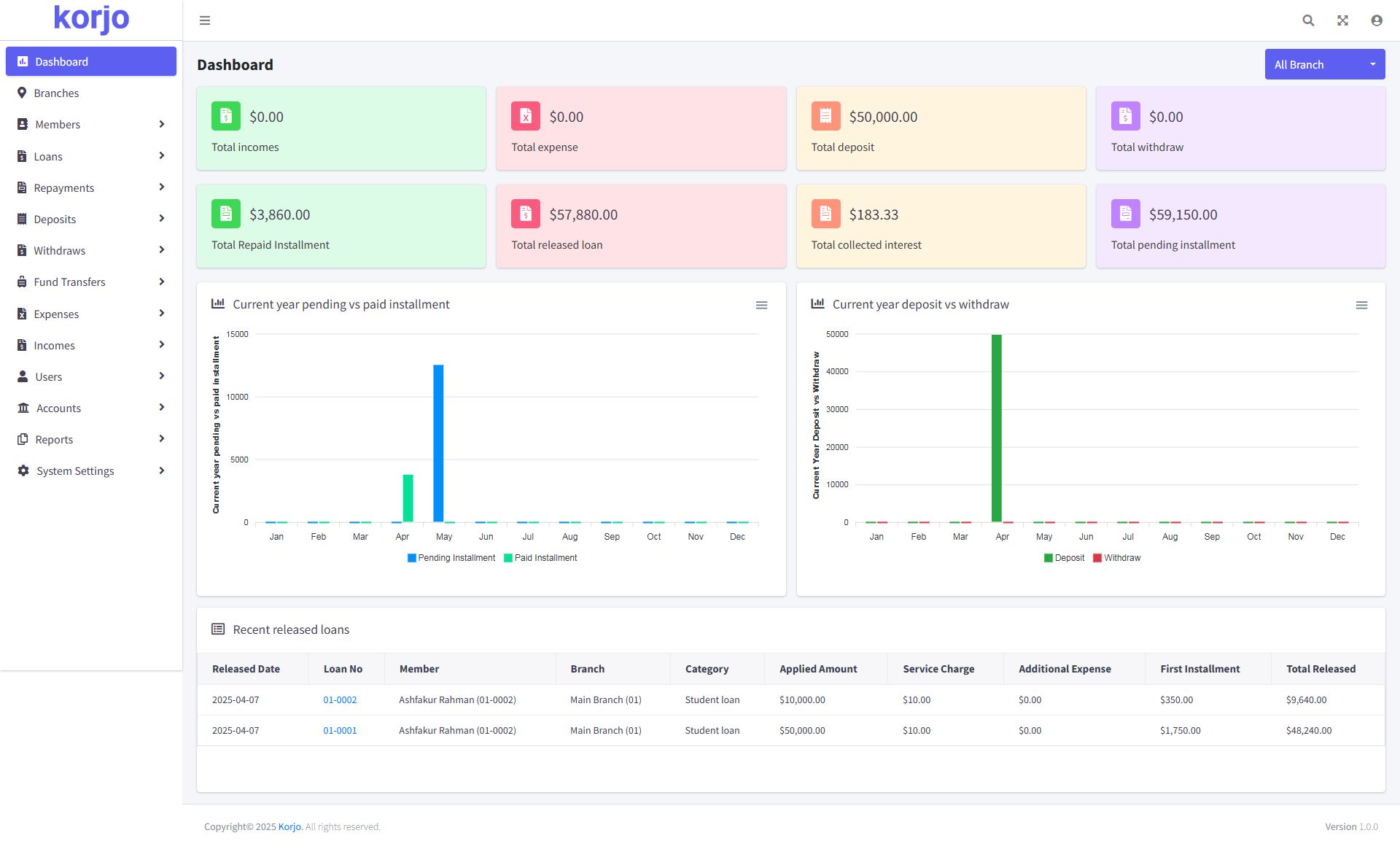Click the Total expense card icon
The width and height of the screenshot is (1400, 849).
tap(525, 116)
